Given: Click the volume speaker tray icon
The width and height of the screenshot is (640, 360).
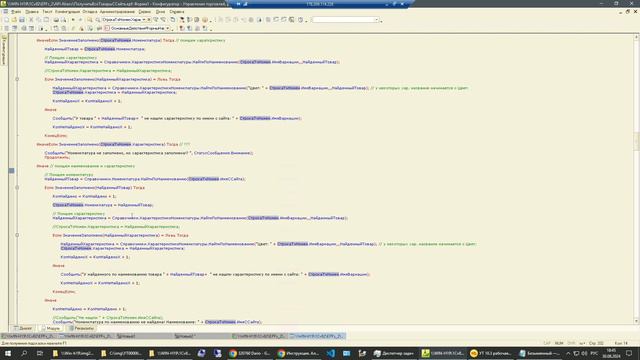Looking at the screenshot, I should pyautogui.click(x=584, y=353).
